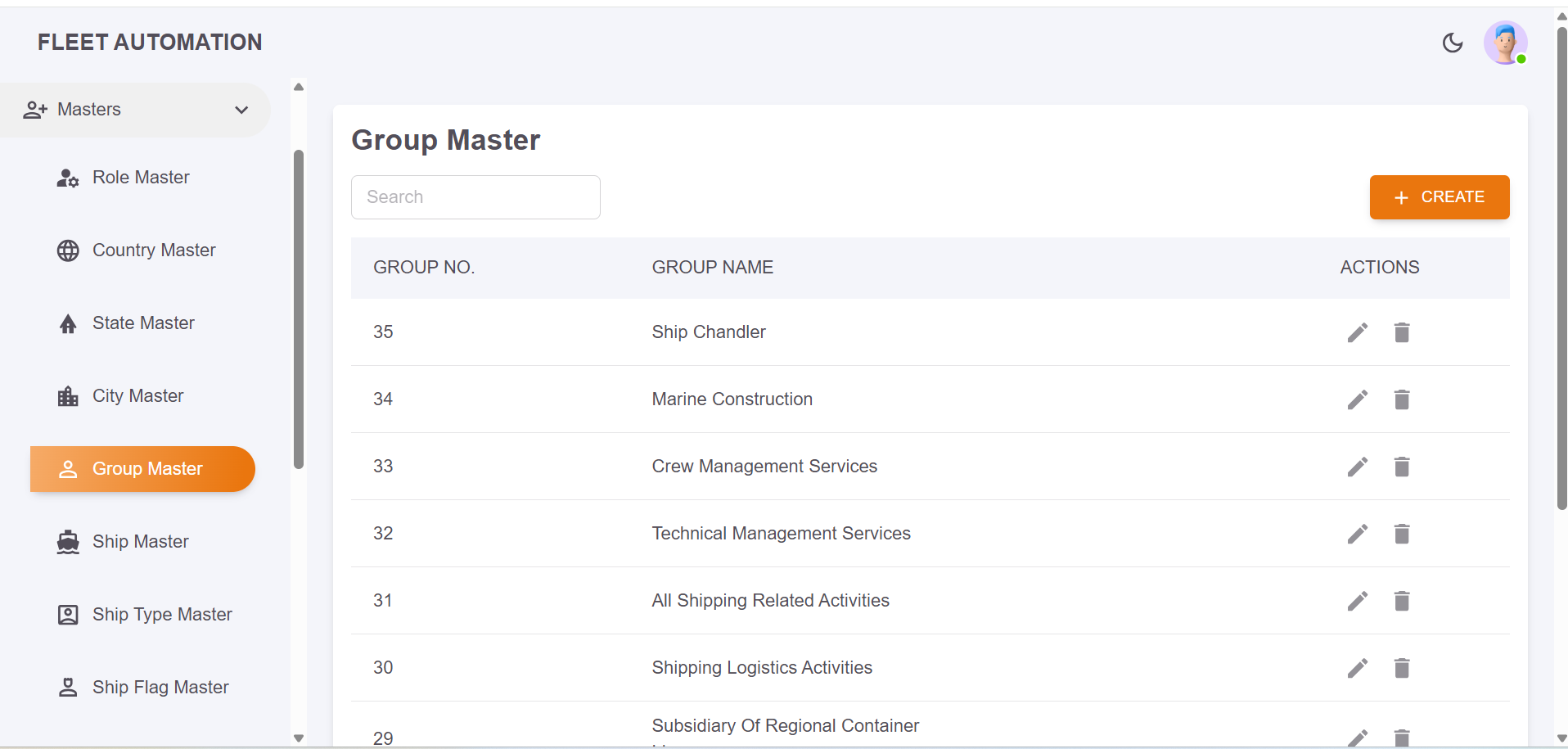Expand the Masters menu
Viewport: 1568px width, 749px height.
point(89,110)
